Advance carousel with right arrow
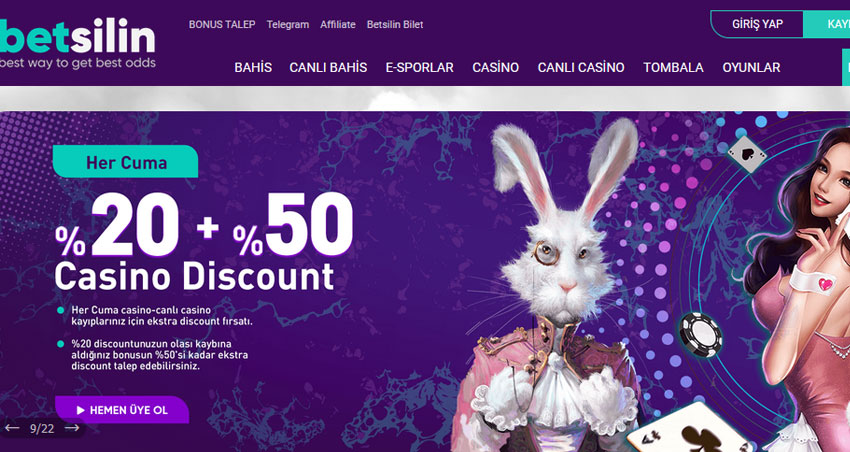The image size is (850, 452). [72, 428]
